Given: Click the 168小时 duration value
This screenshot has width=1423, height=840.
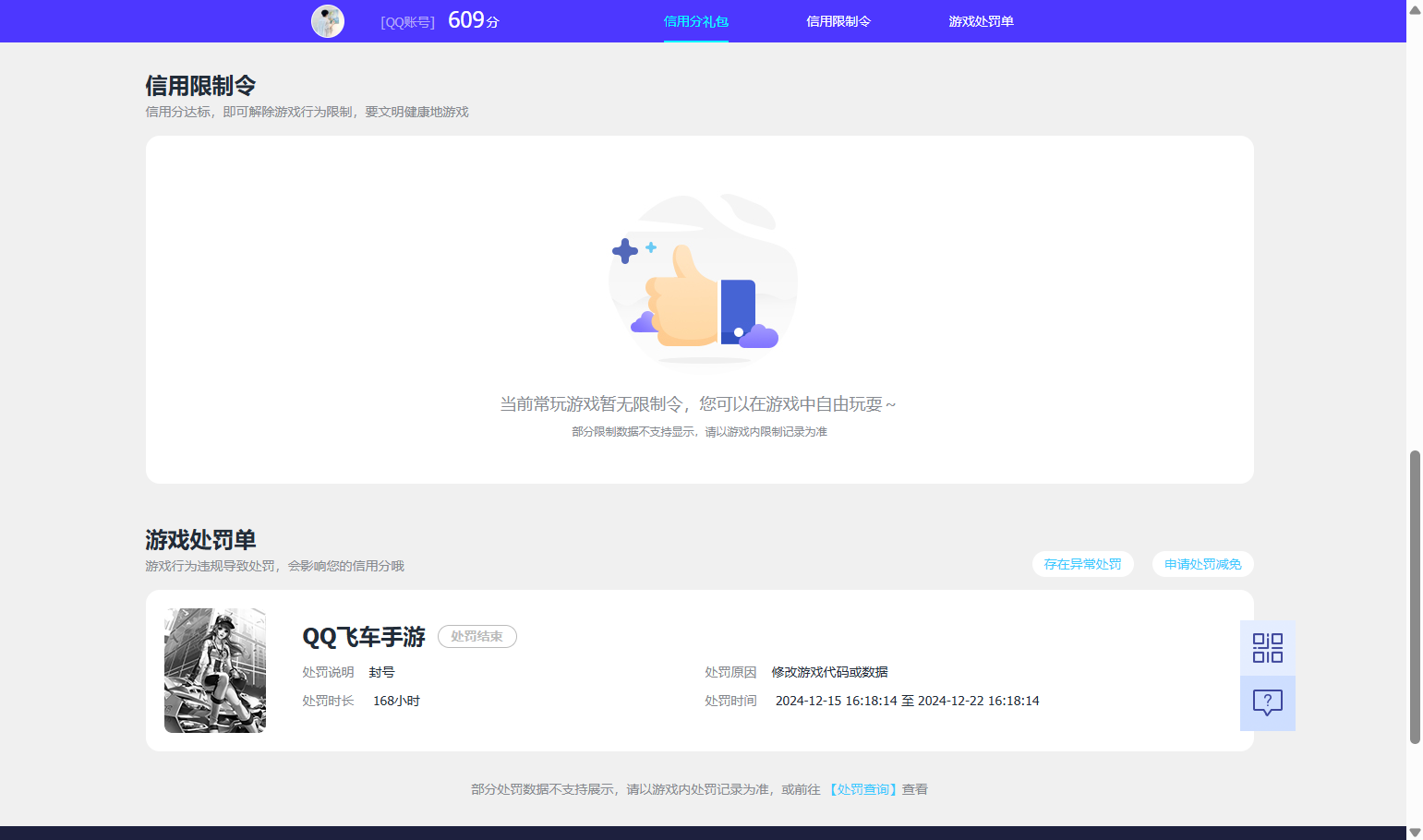Looking at the screenshot, I should pyautogui.click(x=396, y=701).
